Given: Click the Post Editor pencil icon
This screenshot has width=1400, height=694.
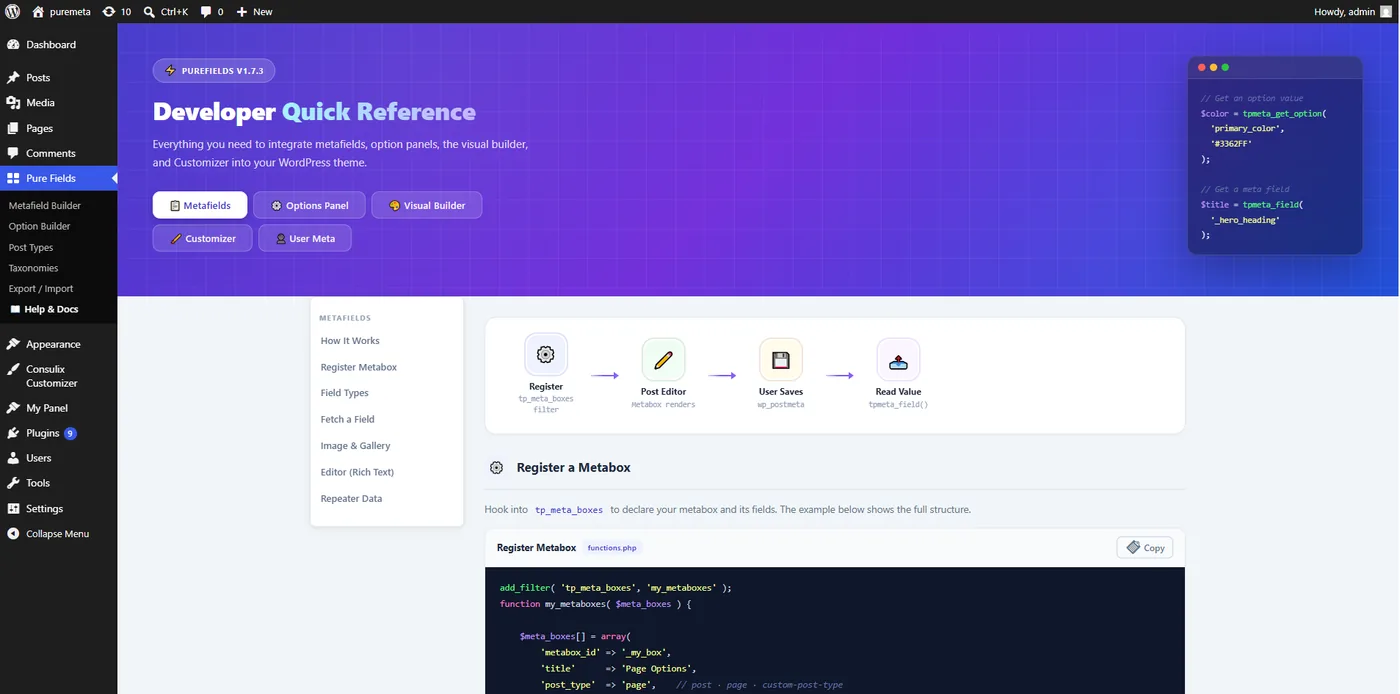Looking at the screenshot, I should [663, 360].
